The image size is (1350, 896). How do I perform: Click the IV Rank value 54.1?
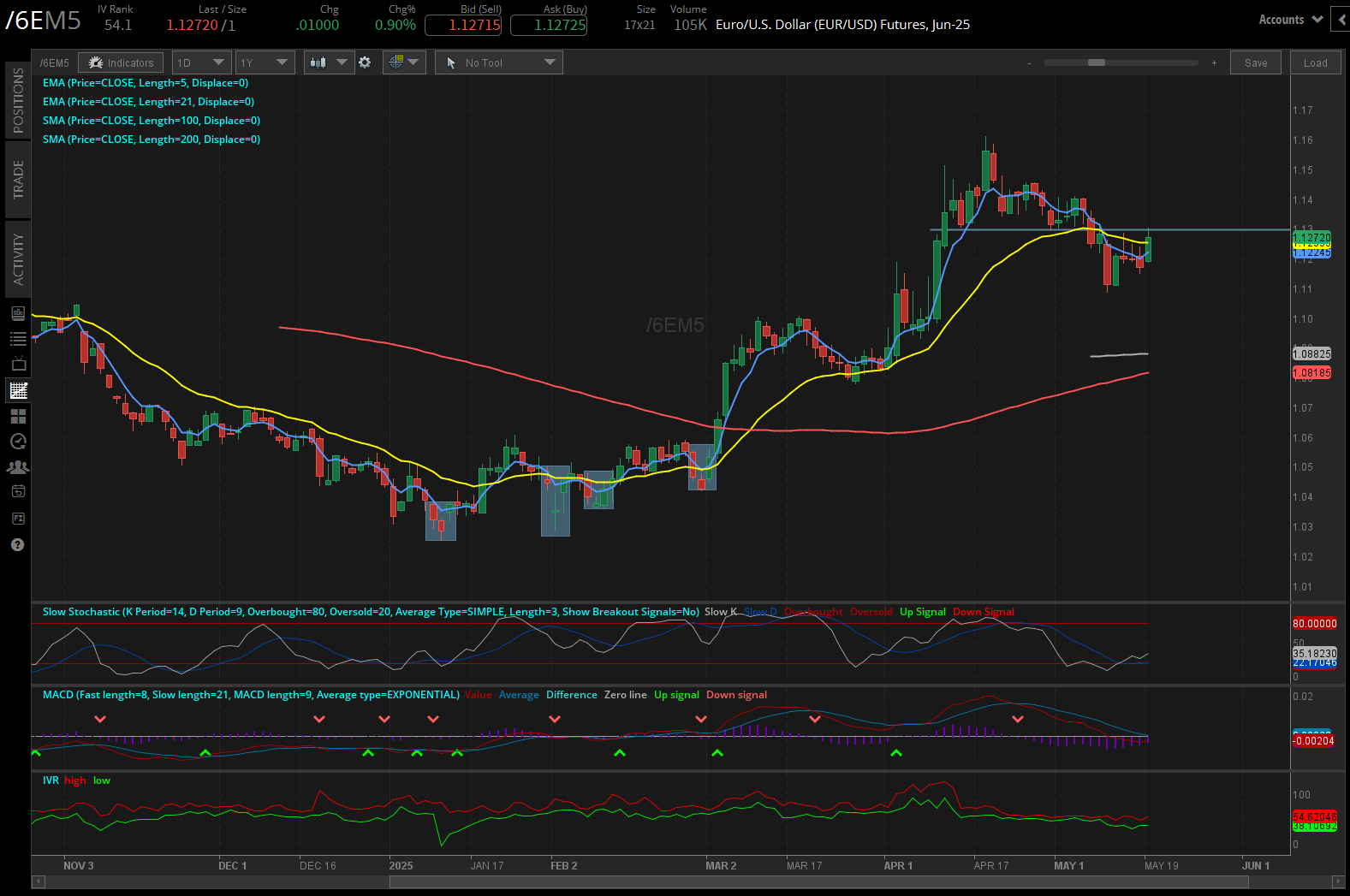[118, 25]
